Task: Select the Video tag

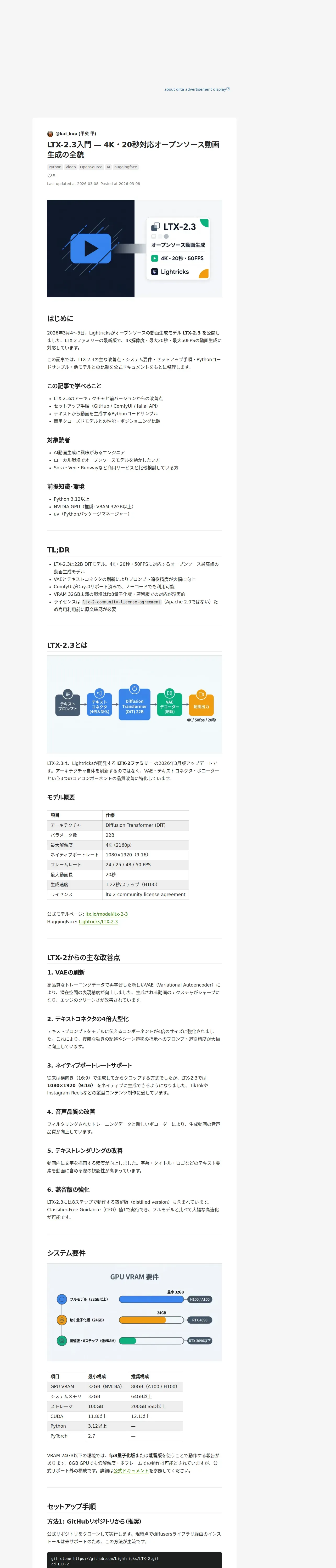Action: click(71, 167)
